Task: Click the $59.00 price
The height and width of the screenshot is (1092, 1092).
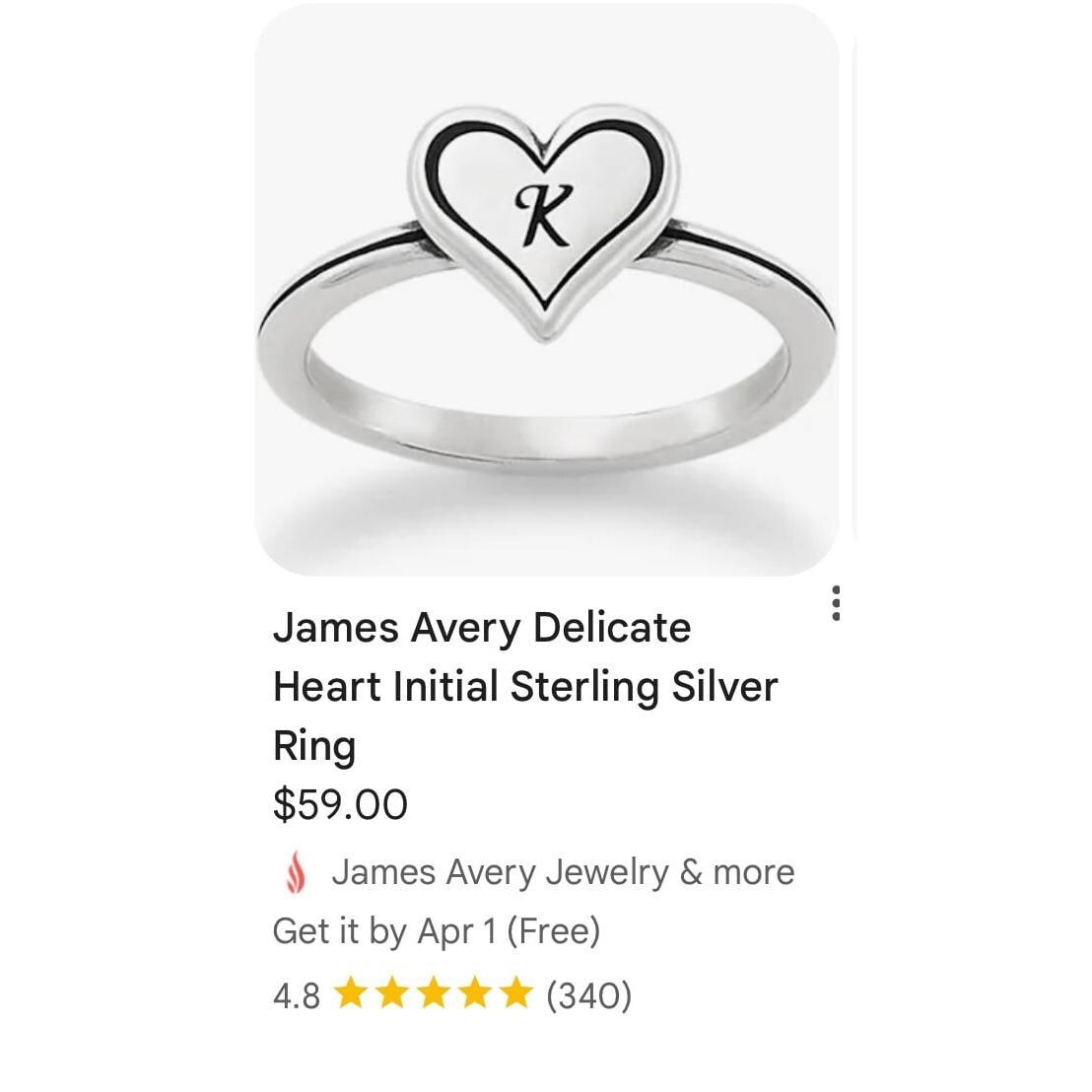Action: (341, 805)
